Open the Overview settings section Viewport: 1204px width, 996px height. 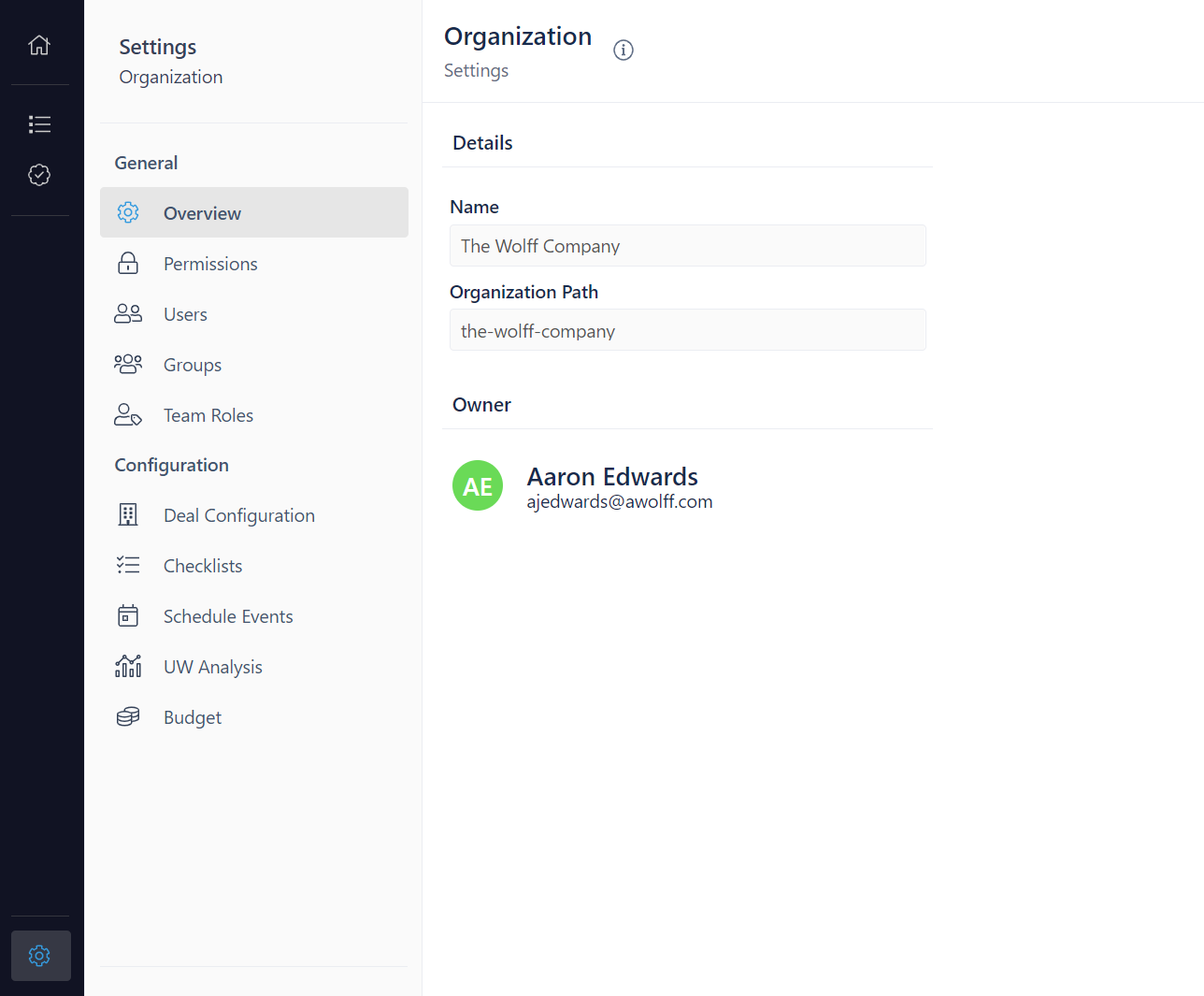[202, 212]
